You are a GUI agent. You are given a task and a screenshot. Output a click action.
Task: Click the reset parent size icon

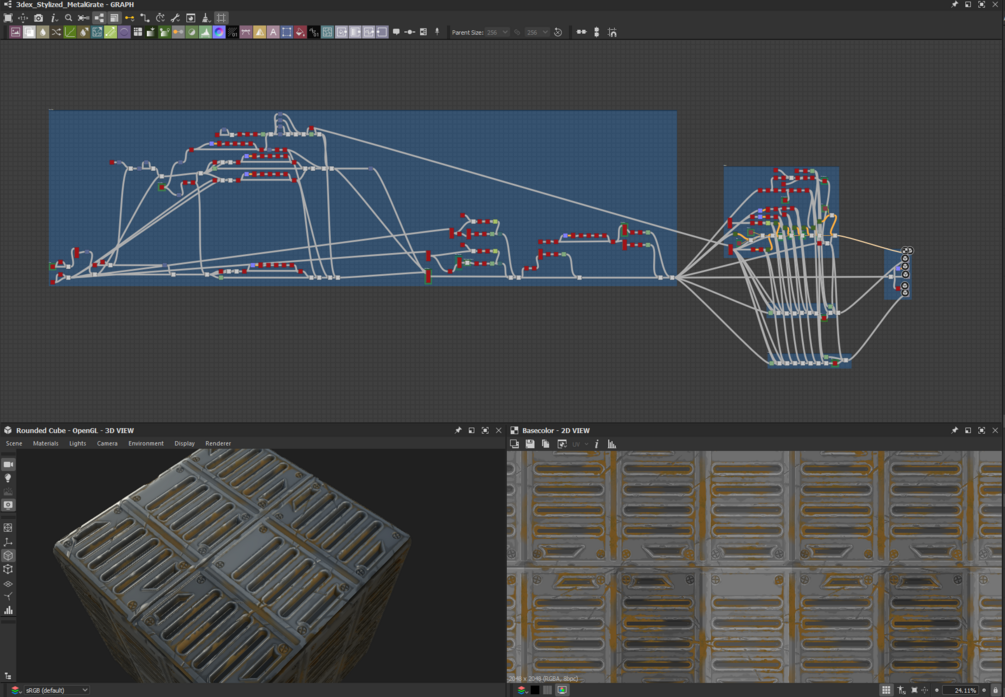558,32
